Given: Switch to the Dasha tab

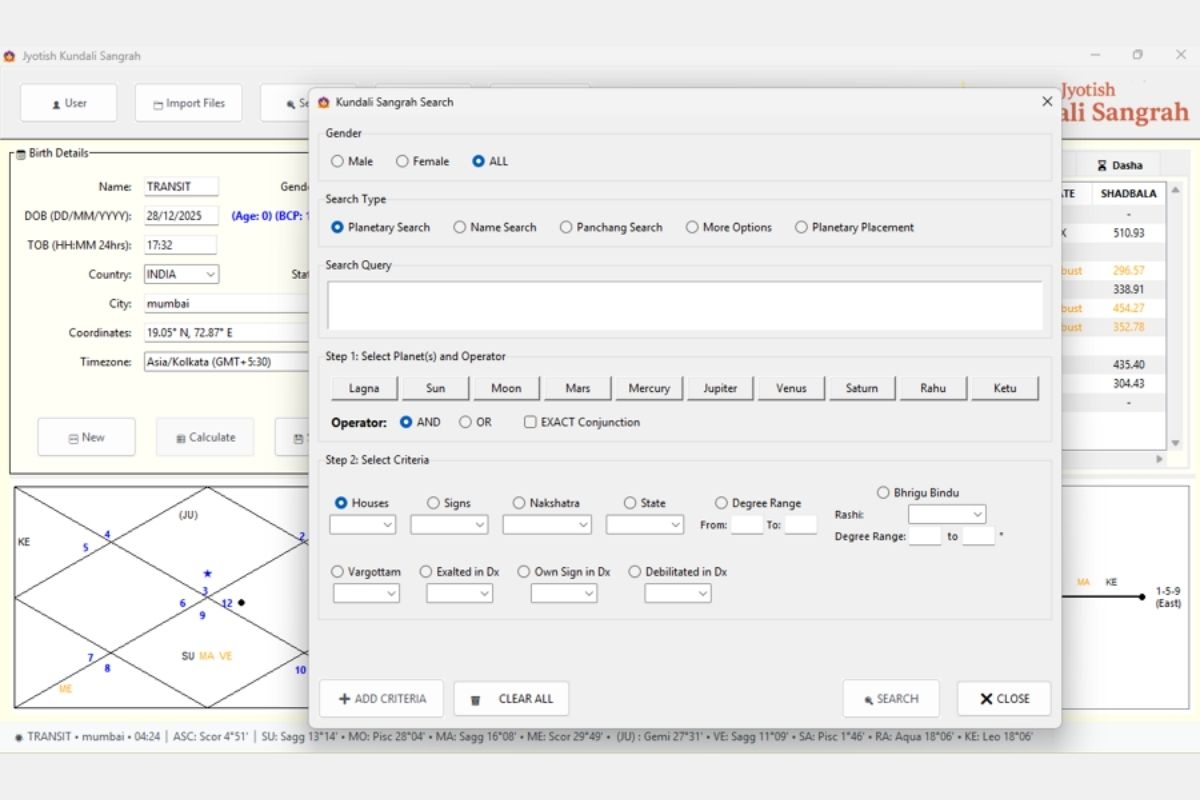Looking at the screenshot, I should click(x=1119, y=165).
